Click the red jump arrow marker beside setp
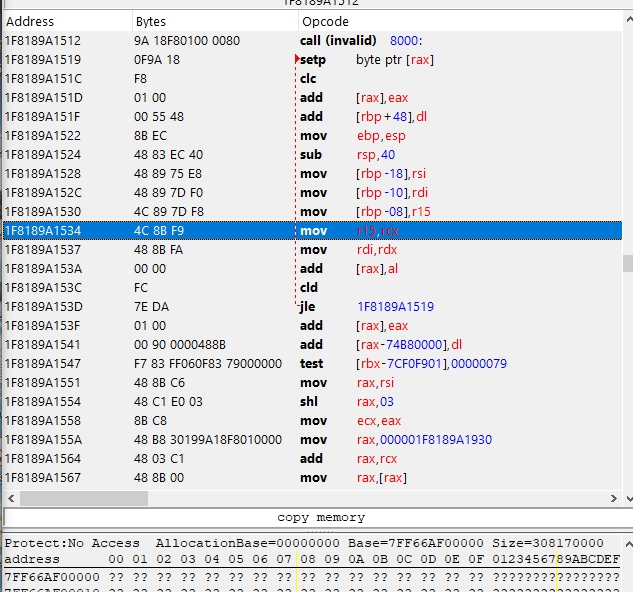Viewport: 633px width, 592px height. click(296, 60)
